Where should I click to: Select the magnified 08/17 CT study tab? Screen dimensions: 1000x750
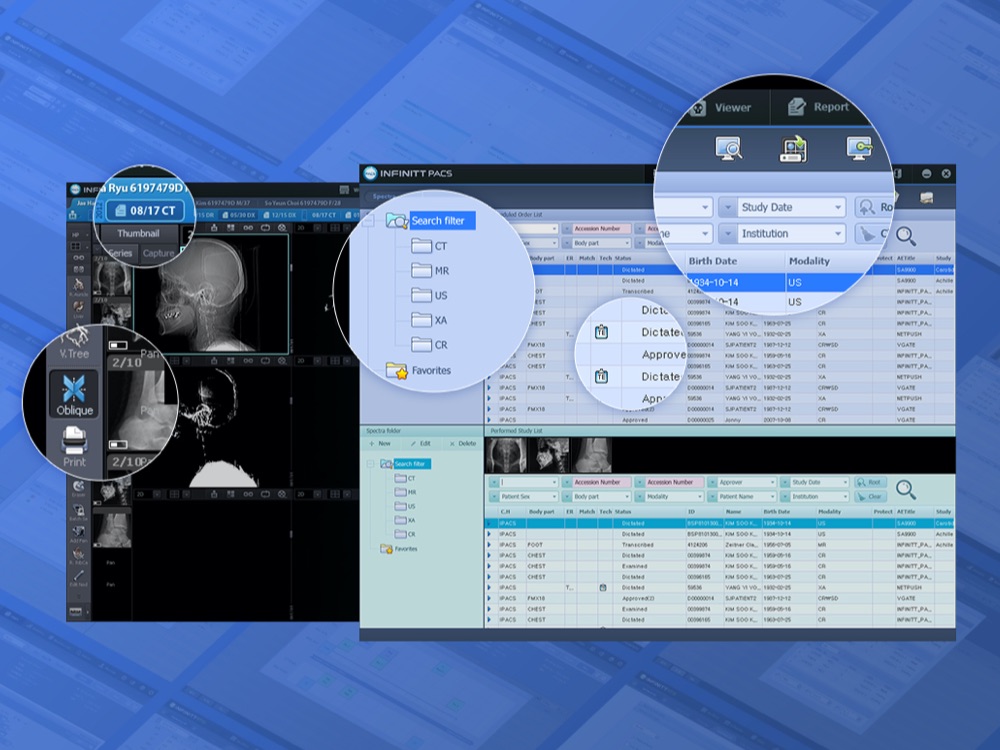[145, 211]
